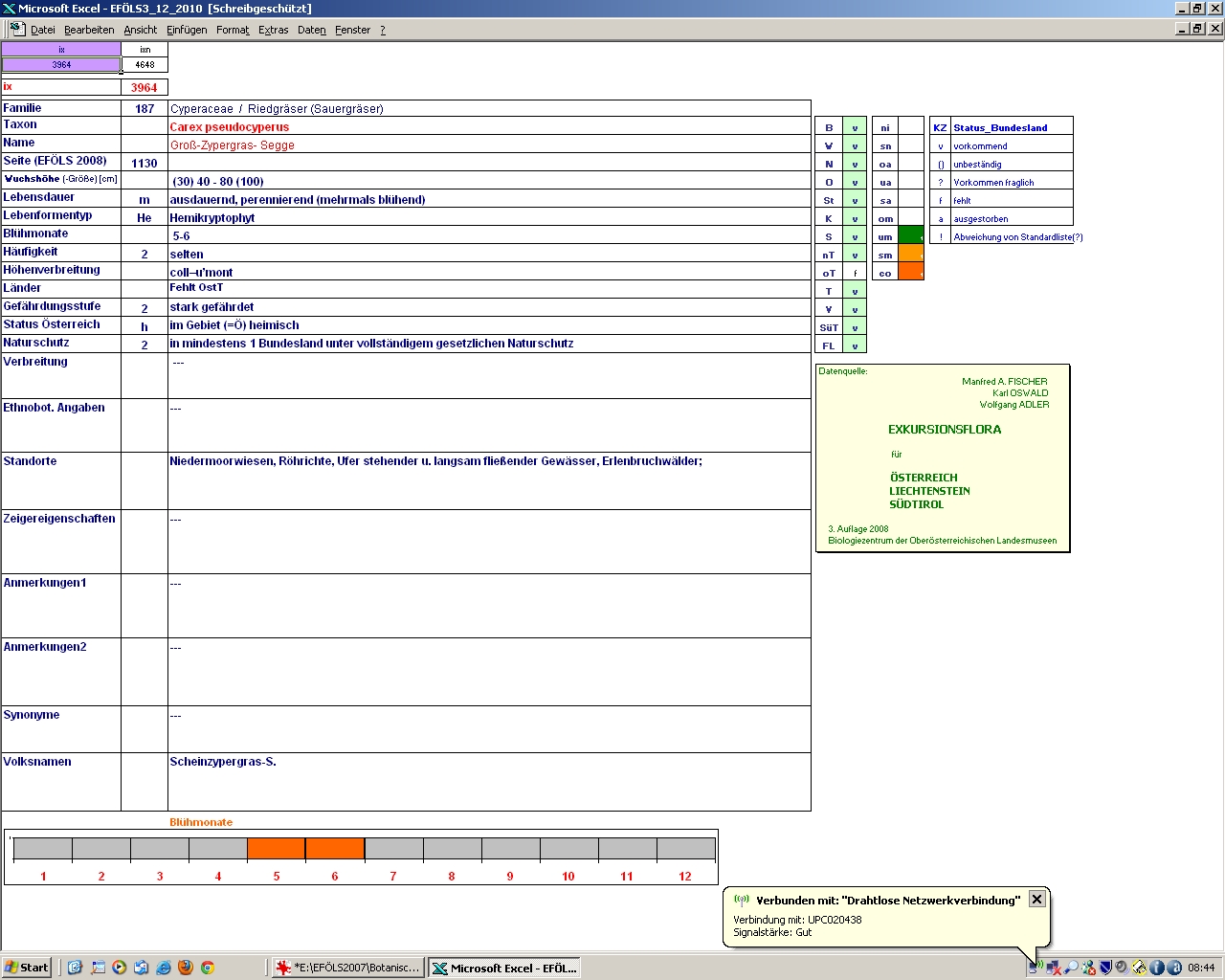Open the Einfügen menu
Viewport: 1225px width, 980px height.
pyautogui.click(x=187, y=30)
